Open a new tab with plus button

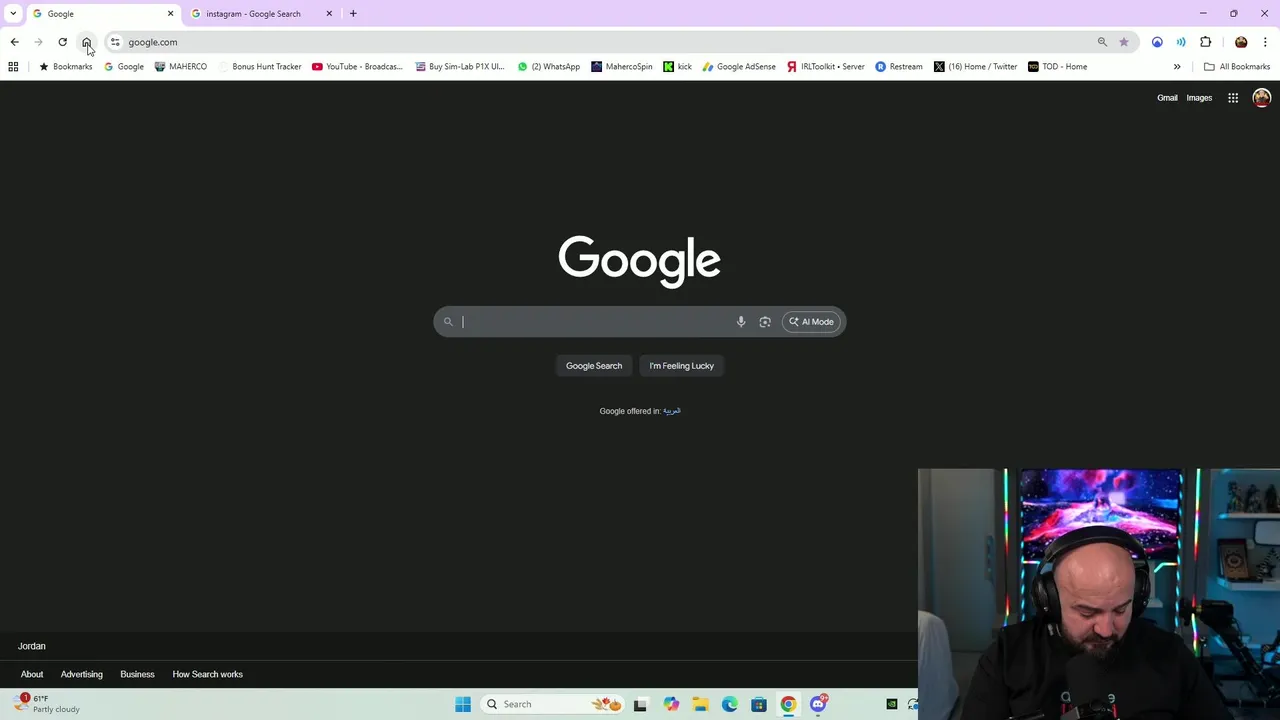pos(353,14)
